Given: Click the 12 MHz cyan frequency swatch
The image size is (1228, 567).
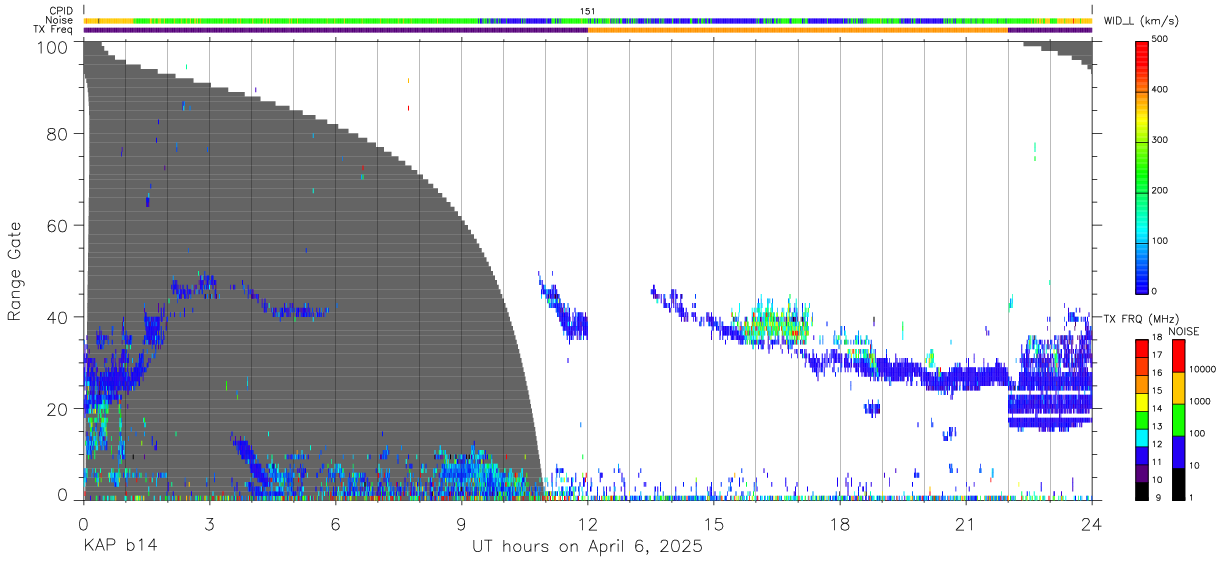Looking at the screenshot, I should click(1142, 436).
